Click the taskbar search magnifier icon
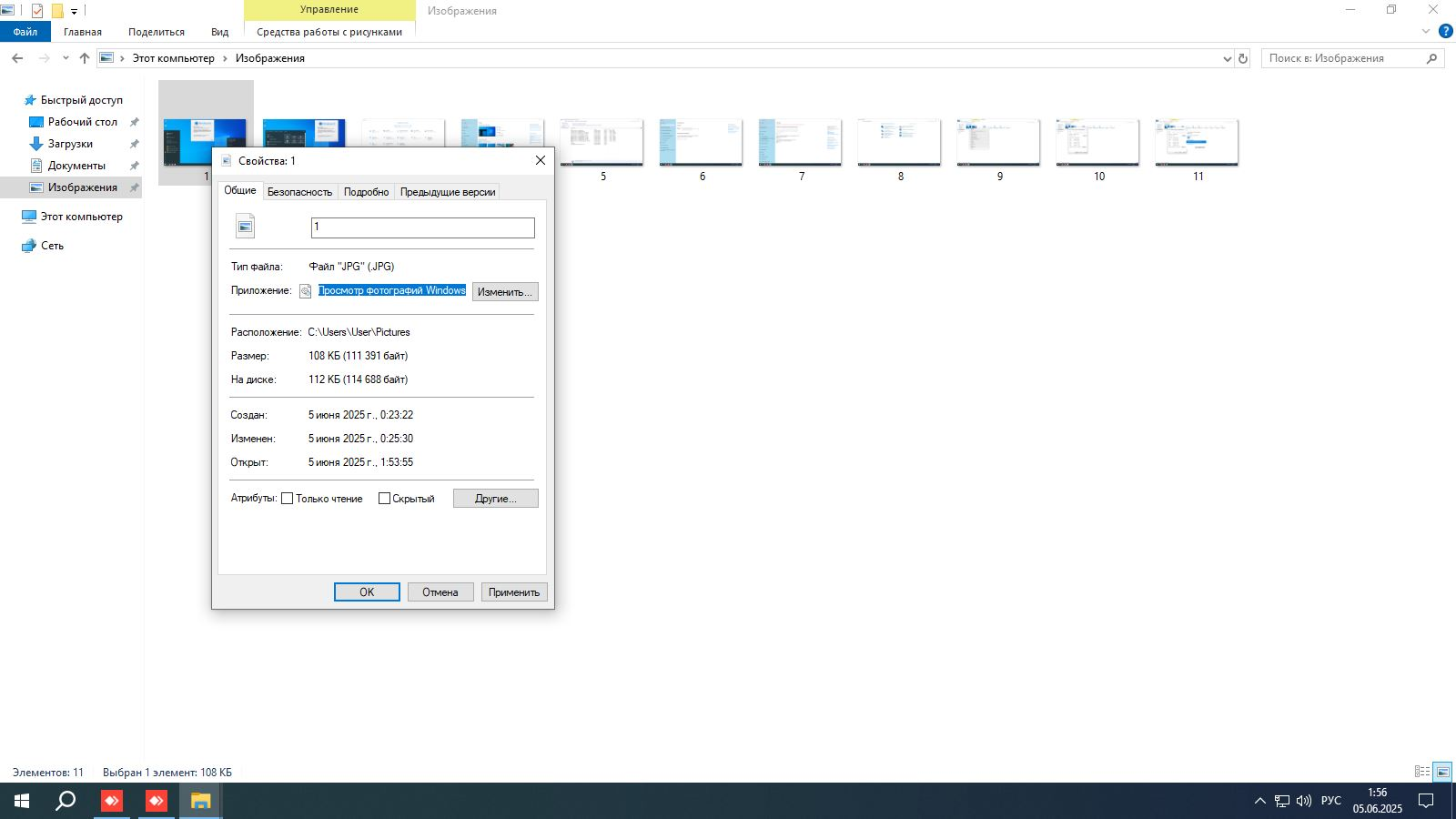This screenshot has width=1456, height=819. point(66,801)
